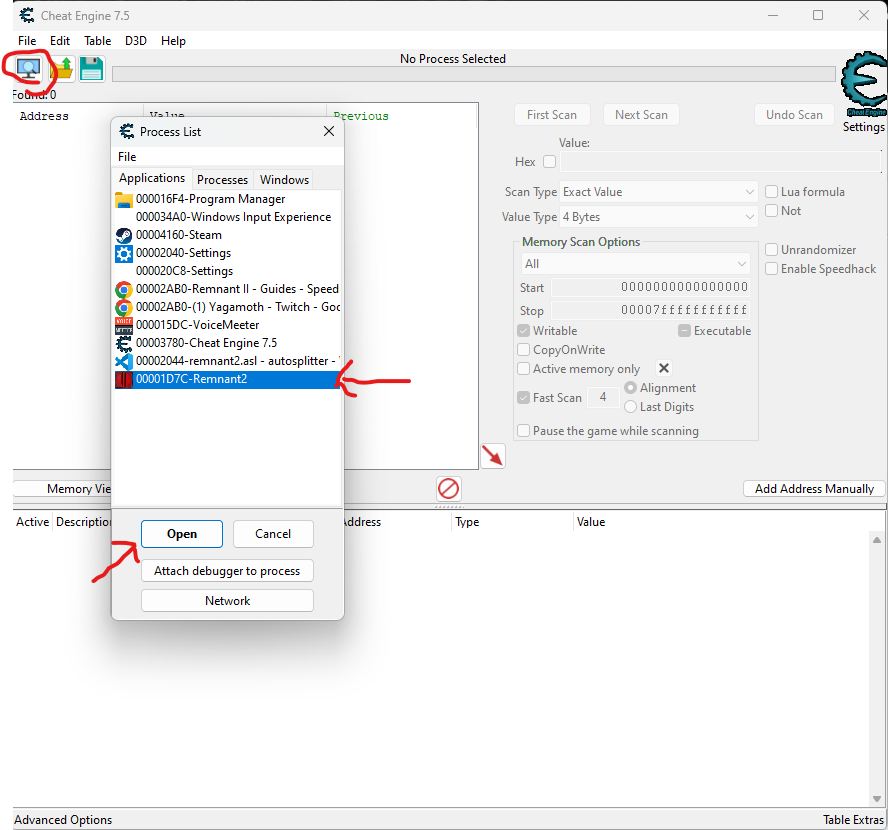The height and width of the screenshot is (830, 888).
Task: Select the VoiceMeeter process entry
Action: click(227, 325)
